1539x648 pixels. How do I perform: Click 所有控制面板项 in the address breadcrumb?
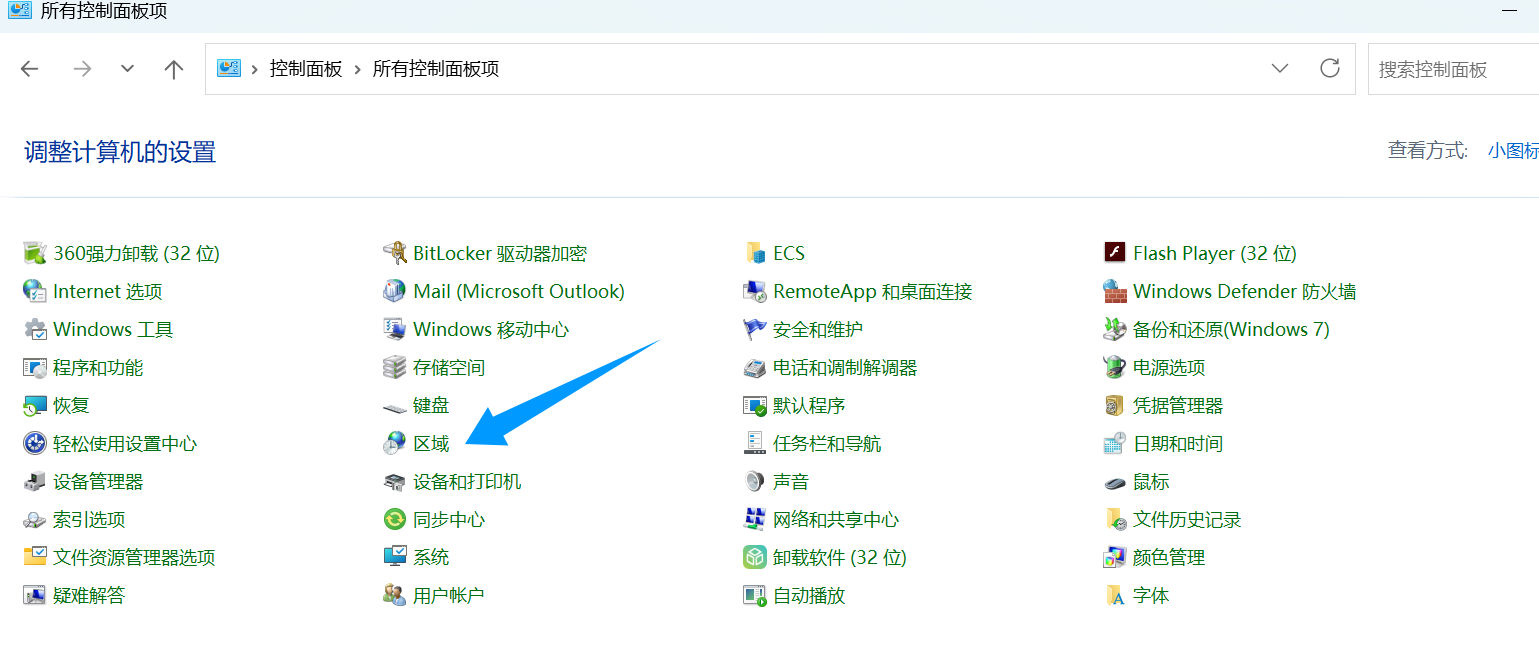click(436, 69)
